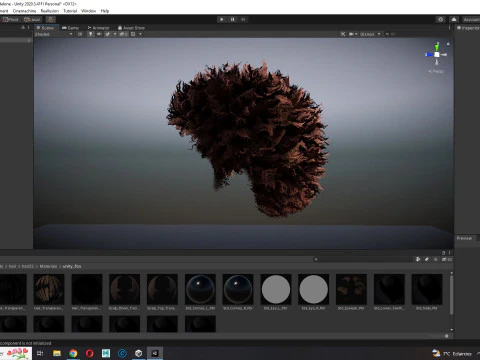Open the scene camera settings icon
This screenshot has width=480, height=360.
tap(351, 34)
